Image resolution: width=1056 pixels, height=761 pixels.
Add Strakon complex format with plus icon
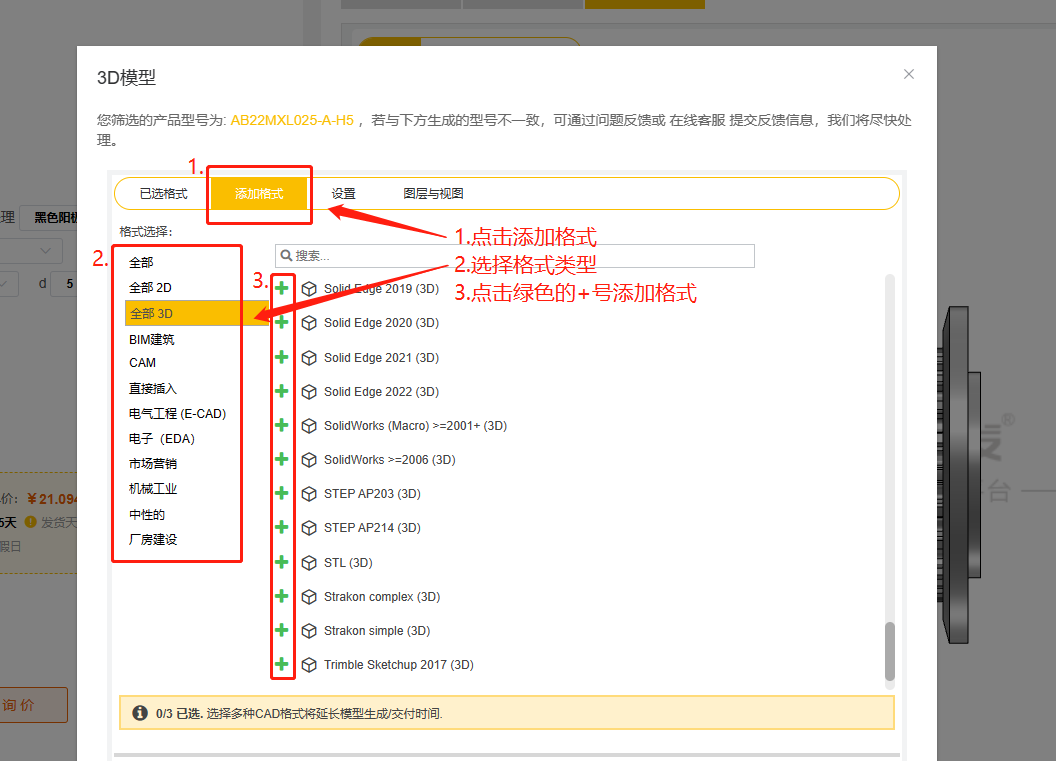click(x=282, y=596)
